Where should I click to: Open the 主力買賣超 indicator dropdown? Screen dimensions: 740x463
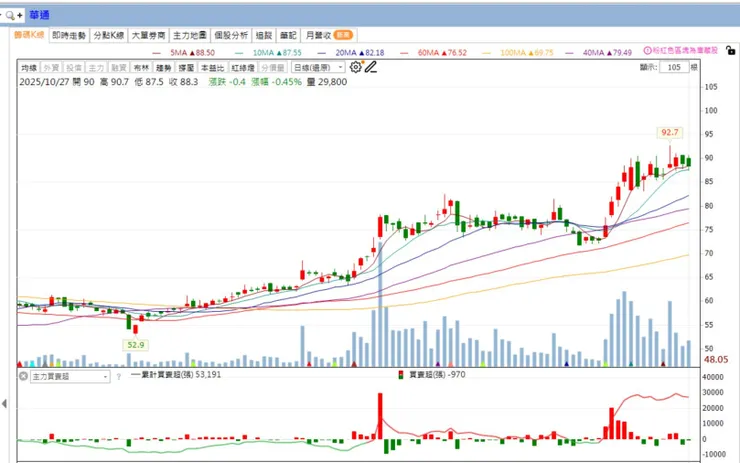click(70, 377)
